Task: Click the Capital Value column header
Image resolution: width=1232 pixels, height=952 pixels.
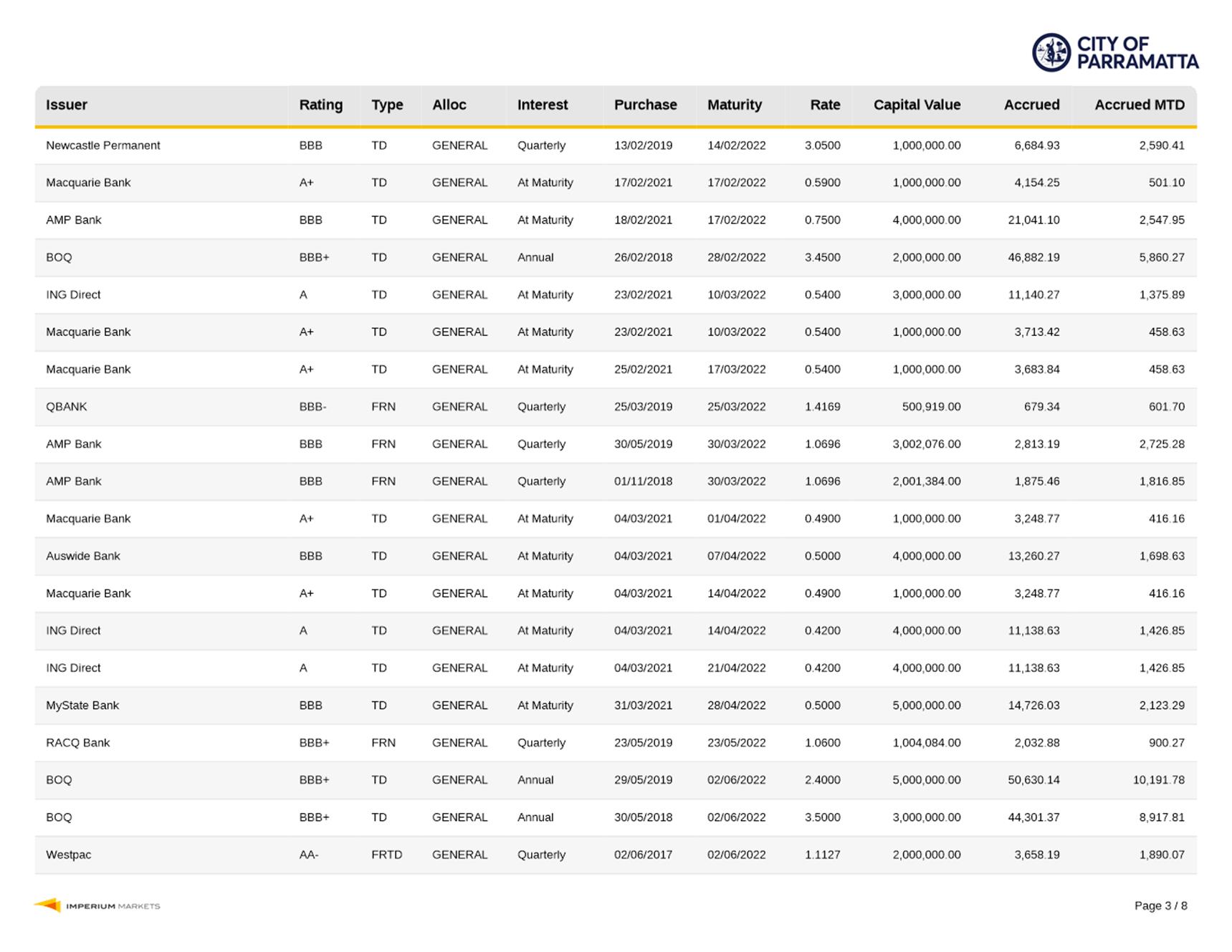Action: [x=917, y=105]
